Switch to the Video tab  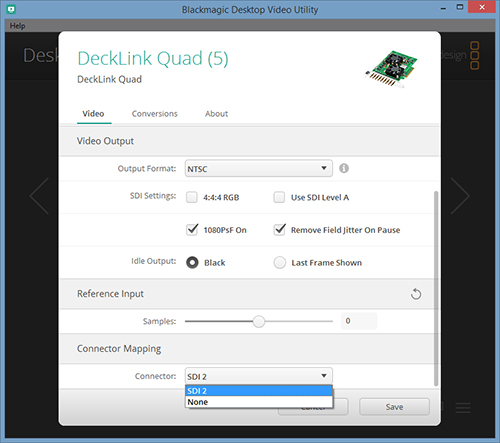tap(93, 114)
